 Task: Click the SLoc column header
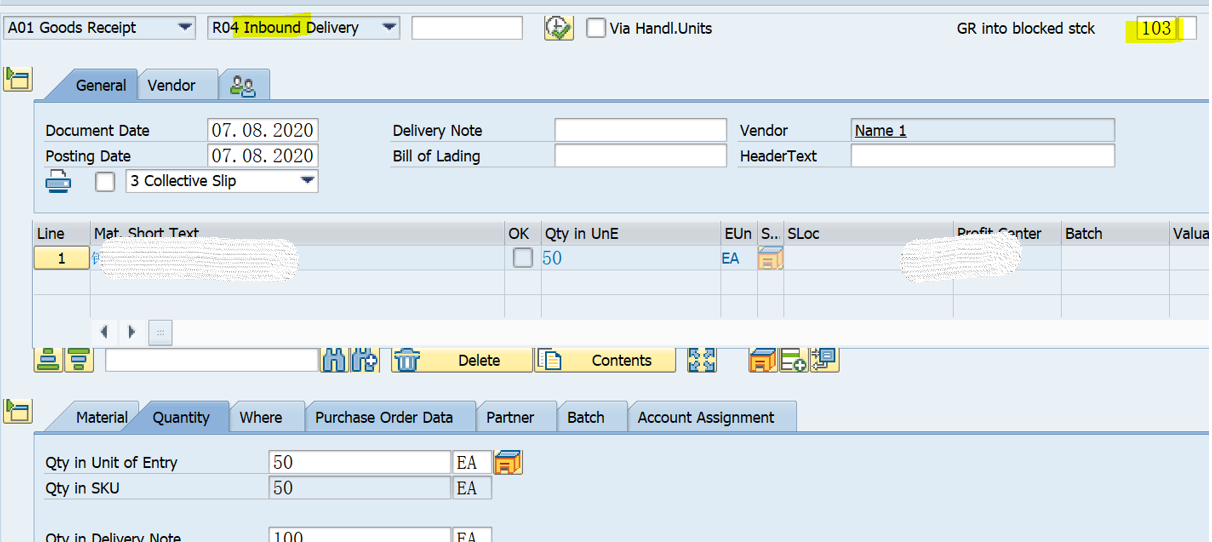(867, 233)
